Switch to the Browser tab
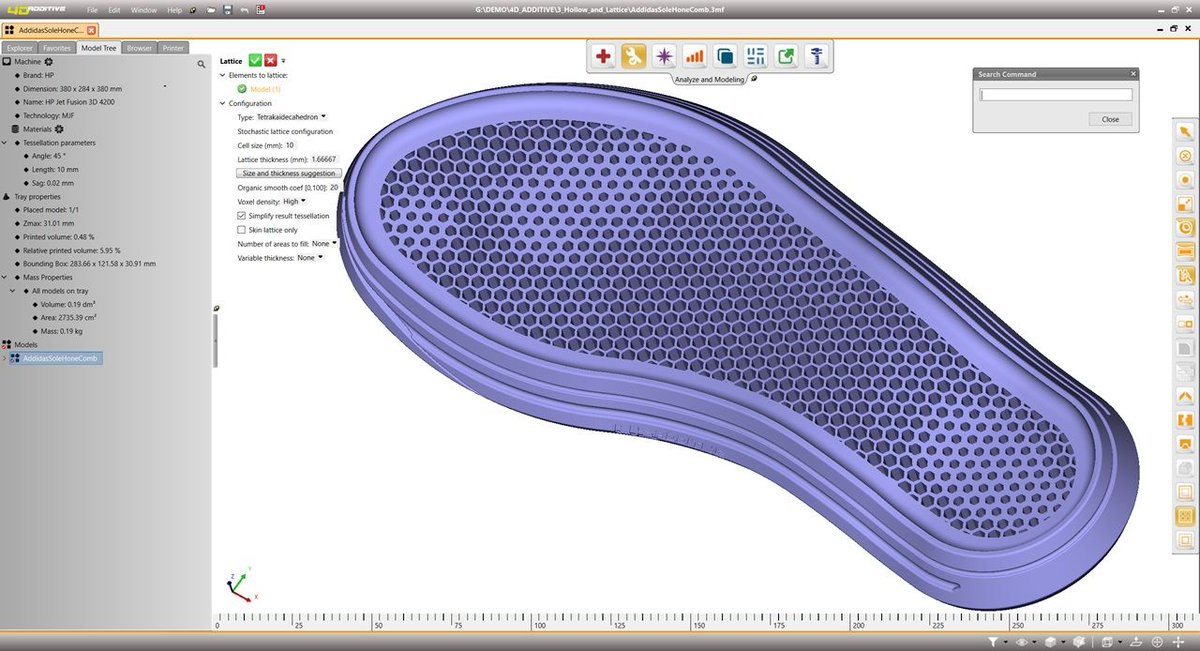 pyautogui.click(x=140, y=47)
